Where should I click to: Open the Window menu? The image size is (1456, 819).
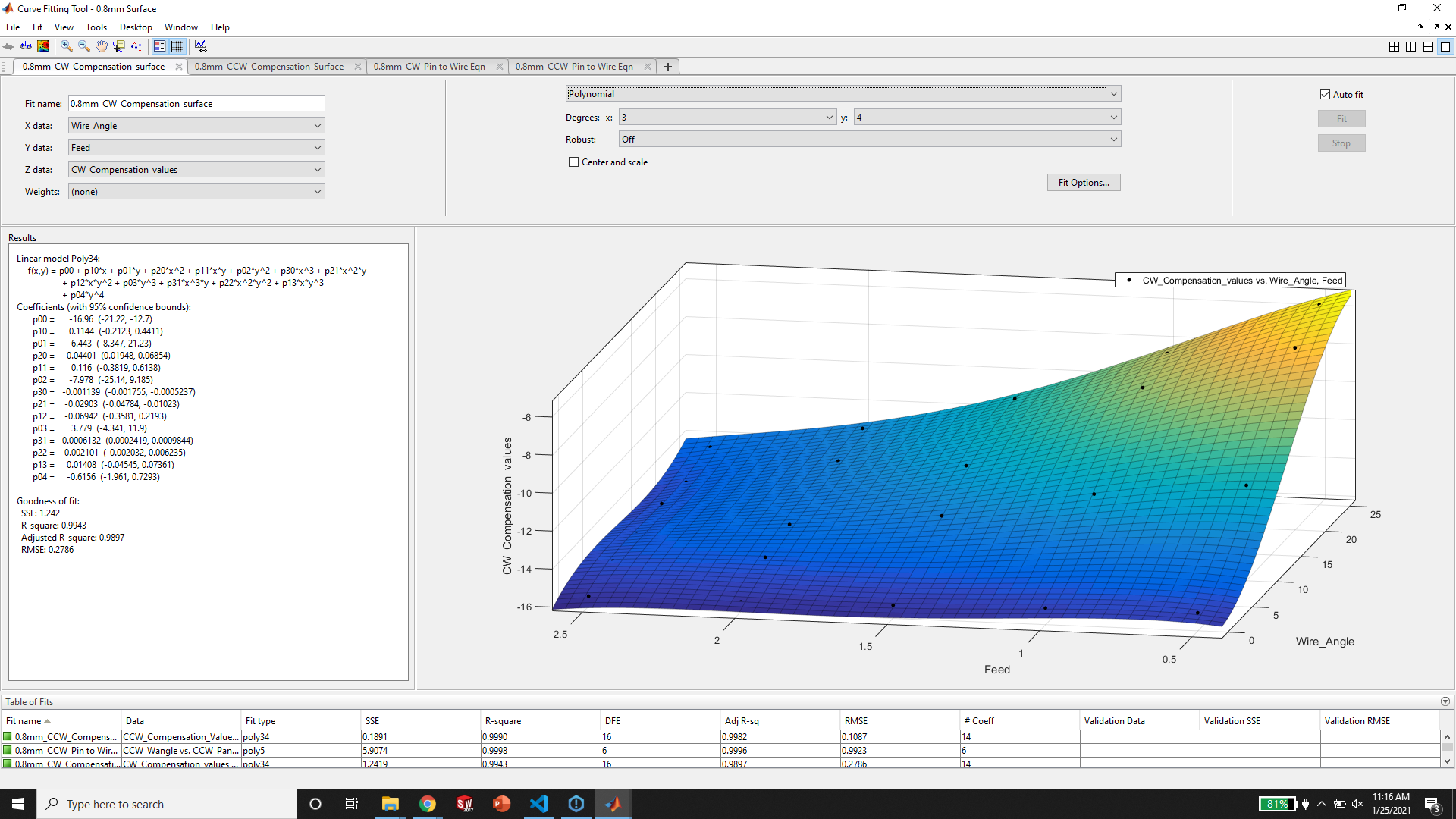click(x=181, y=27)
